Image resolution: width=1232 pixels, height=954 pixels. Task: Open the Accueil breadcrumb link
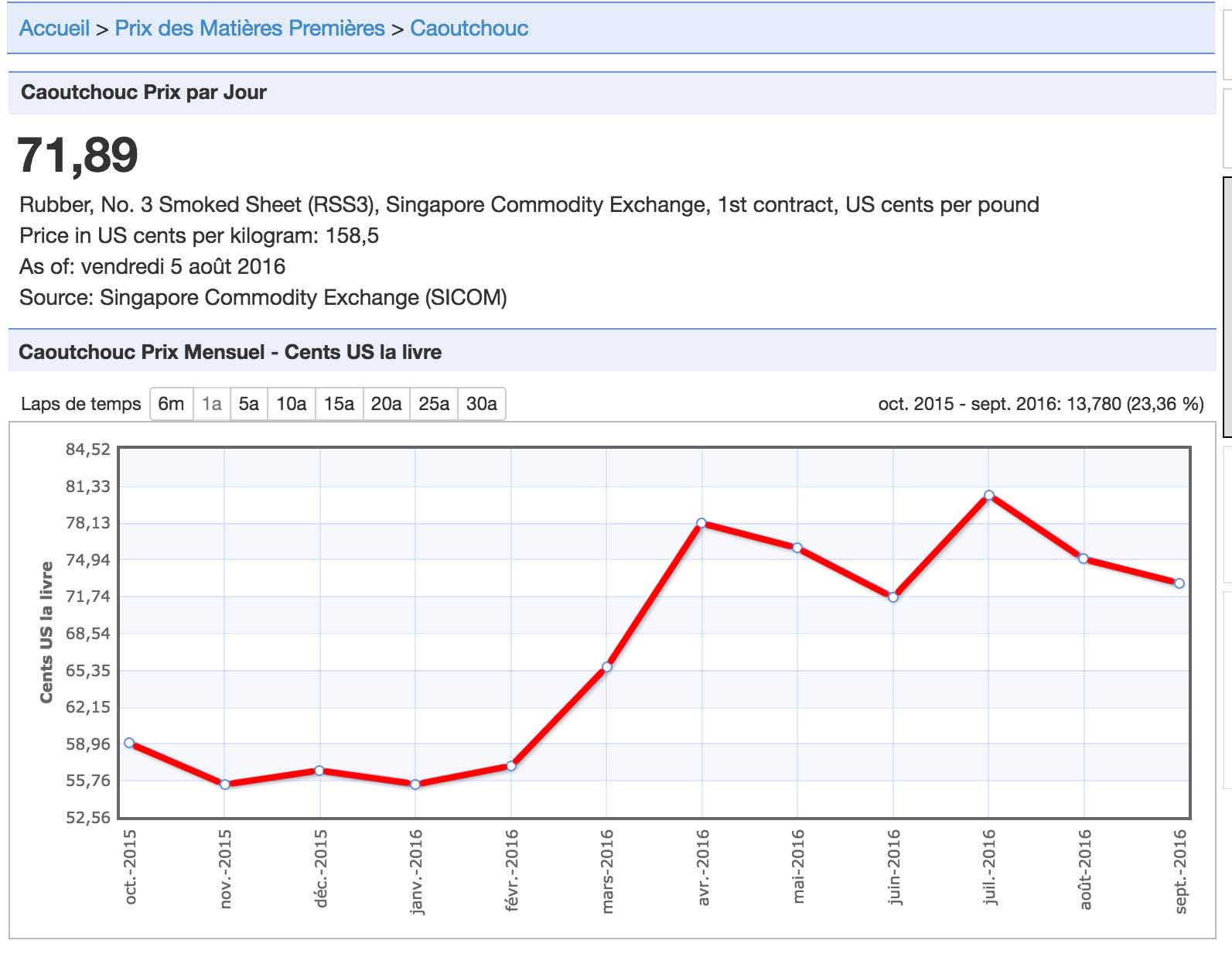pyautogui.click(x=54, y=28)
